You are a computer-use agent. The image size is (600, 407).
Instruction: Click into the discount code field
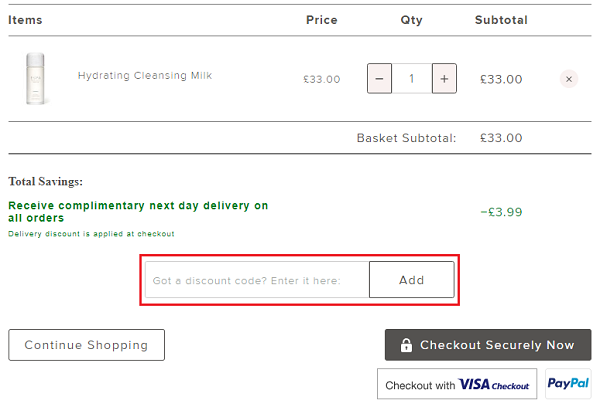point(257,280)
